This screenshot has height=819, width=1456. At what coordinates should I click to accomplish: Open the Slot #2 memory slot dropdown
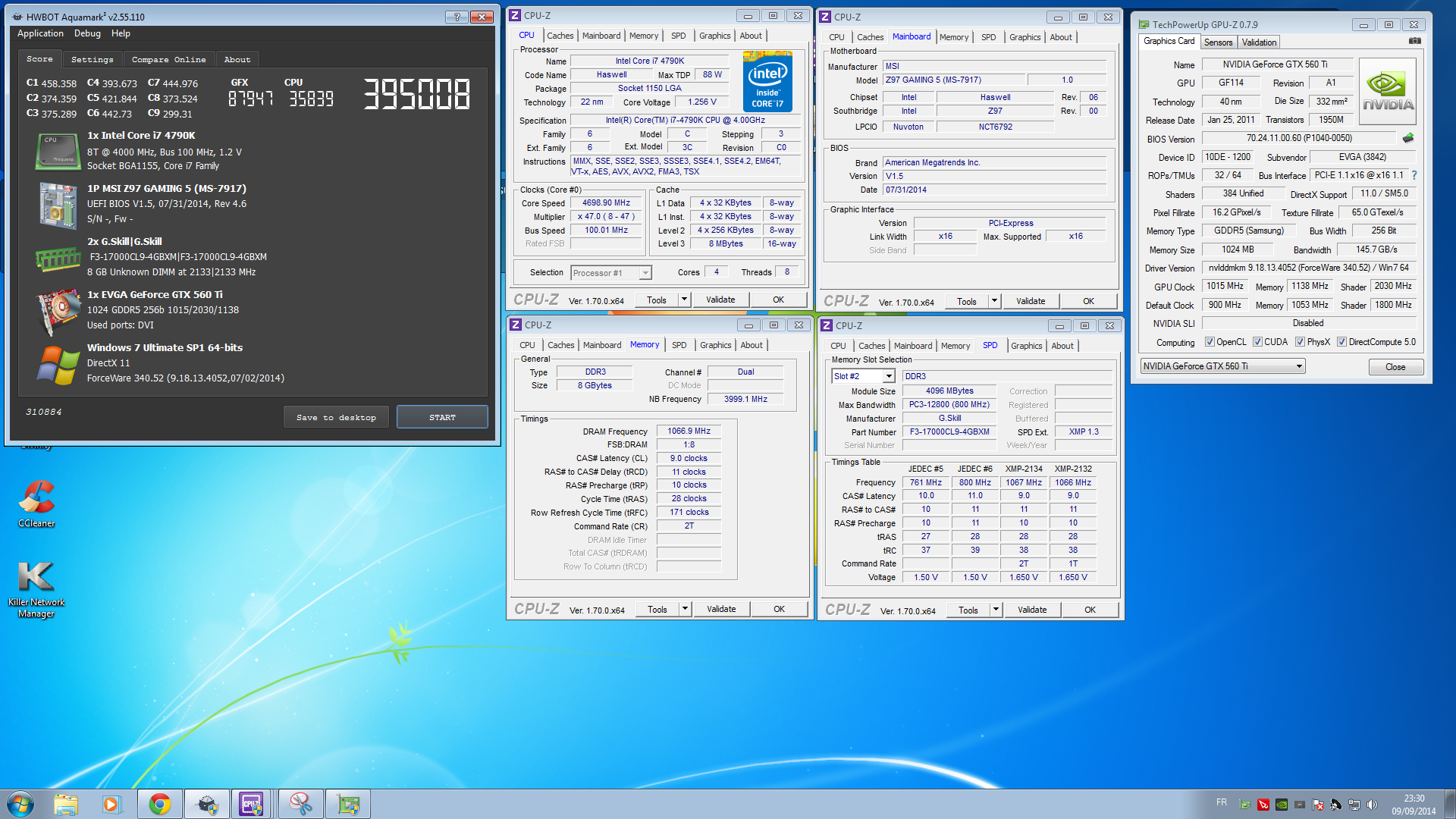864,376
